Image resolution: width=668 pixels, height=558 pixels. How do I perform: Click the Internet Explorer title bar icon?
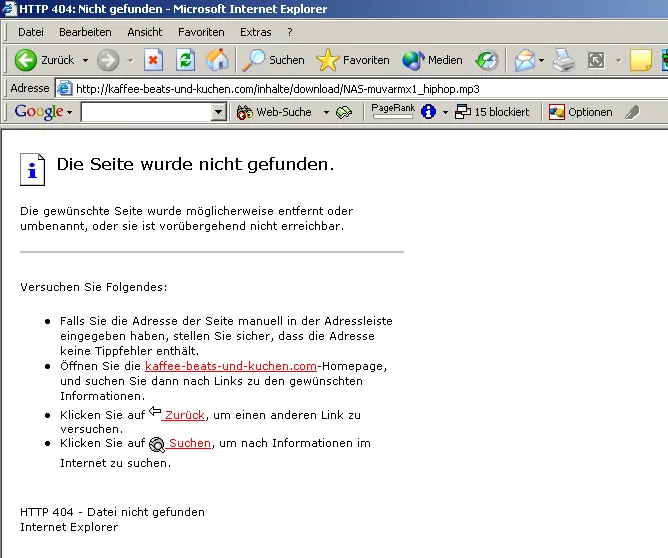pos(9,9)
